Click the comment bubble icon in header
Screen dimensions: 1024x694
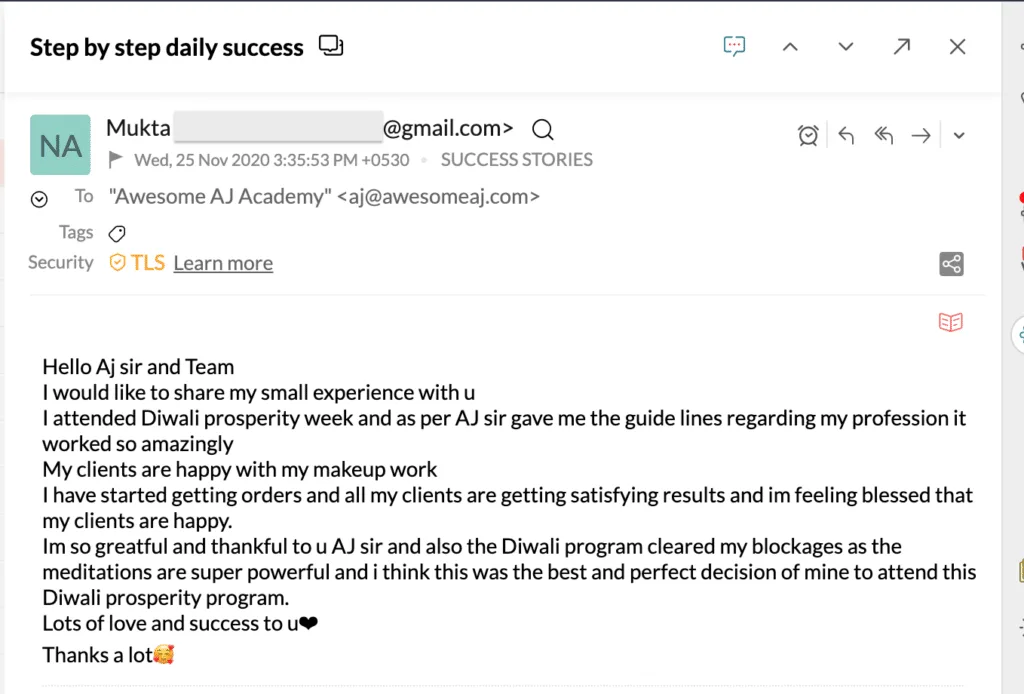[x=735, y=46]
